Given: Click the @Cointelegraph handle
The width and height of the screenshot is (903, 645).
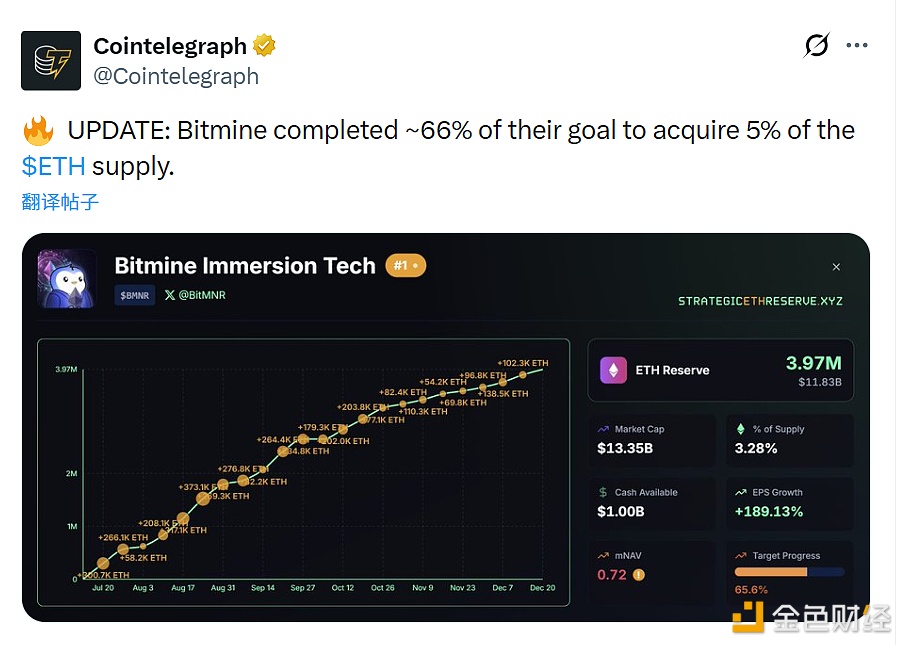Looking at the screenshot, I should point(175,75).
